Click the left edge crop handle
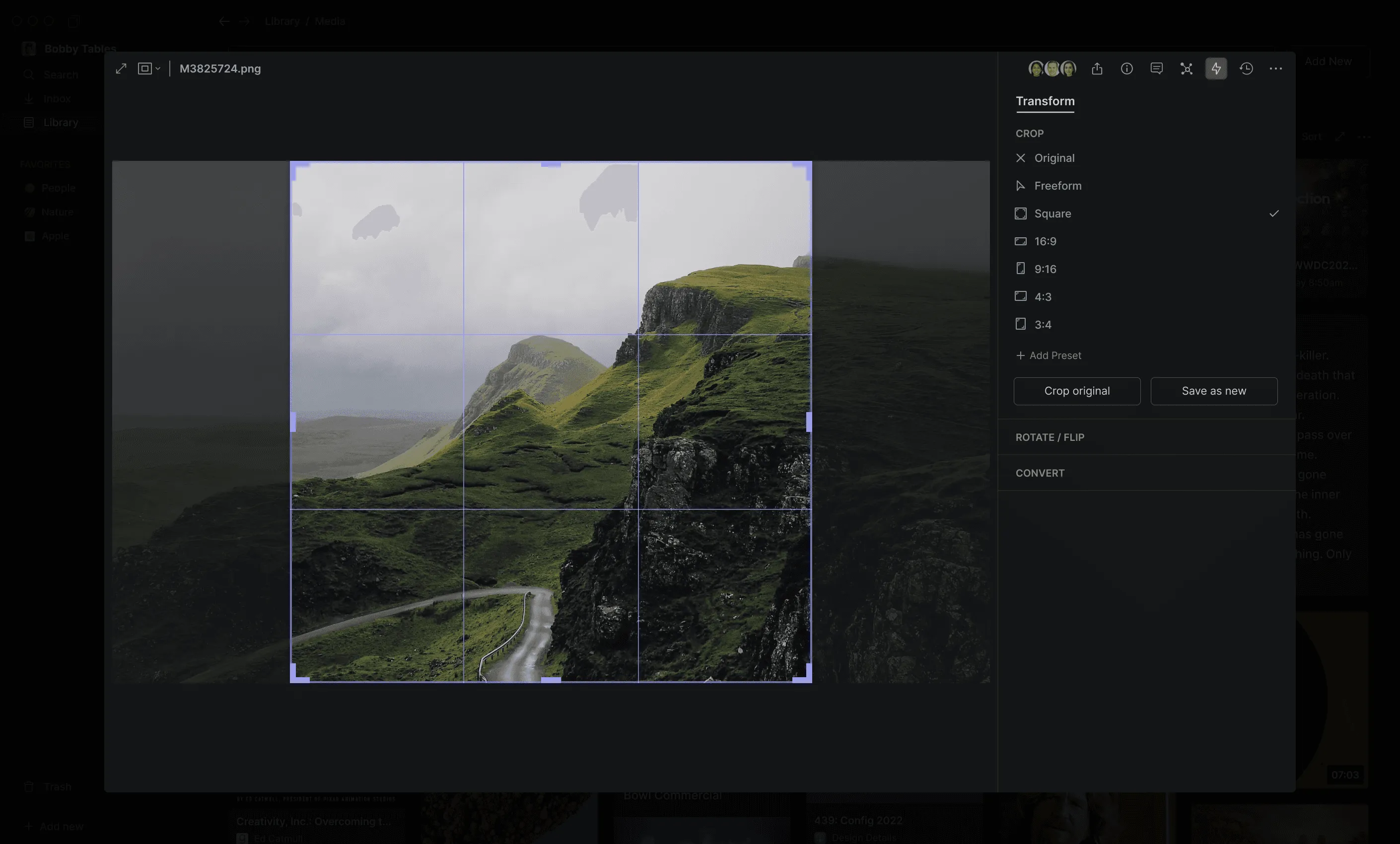 pyautogui.click(x=293, y=422)
